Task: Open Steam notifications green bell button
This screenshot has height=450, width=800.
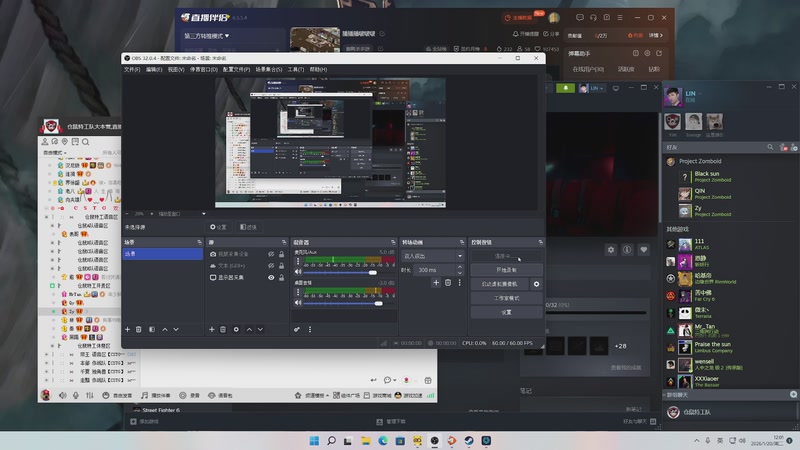Action: click(x=565, y=88)
